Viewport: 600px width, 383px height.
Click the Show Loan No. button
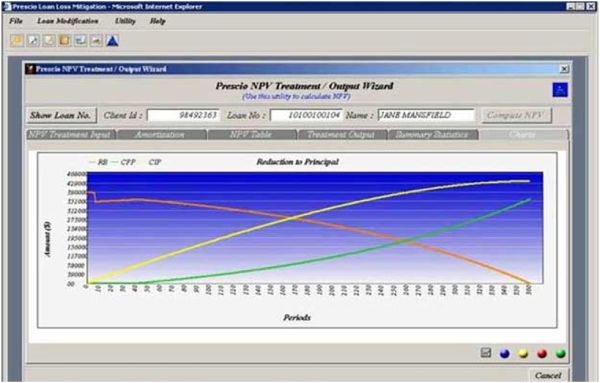coord(61,115)
